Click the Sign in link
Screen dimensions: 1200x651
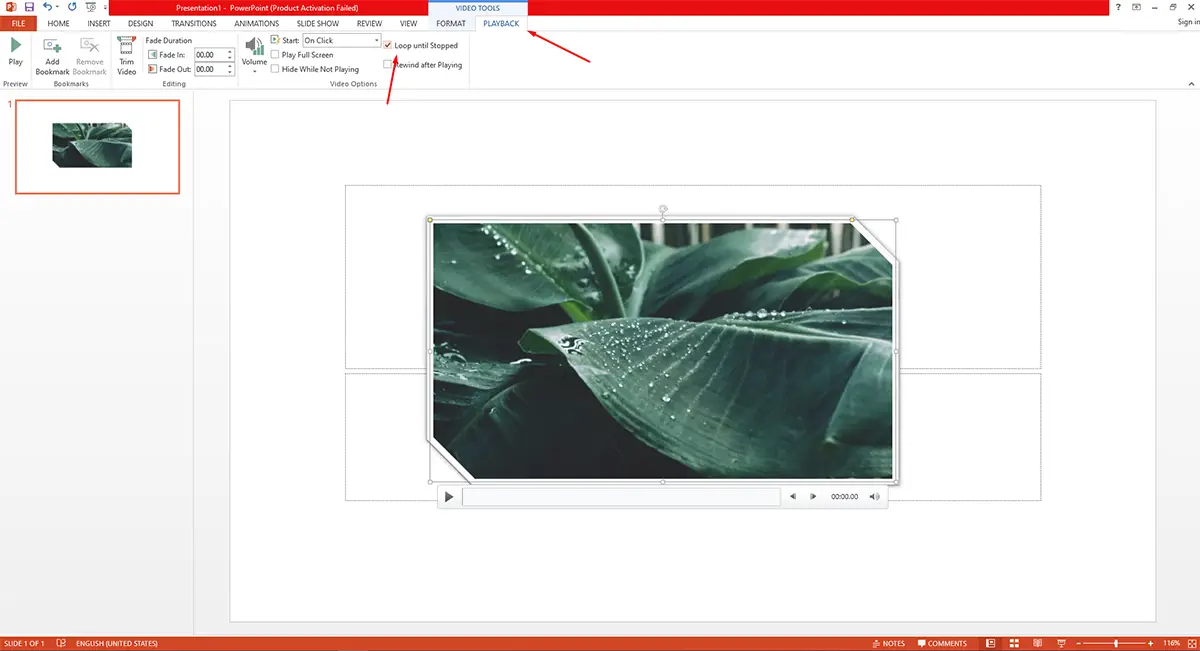1189,22
